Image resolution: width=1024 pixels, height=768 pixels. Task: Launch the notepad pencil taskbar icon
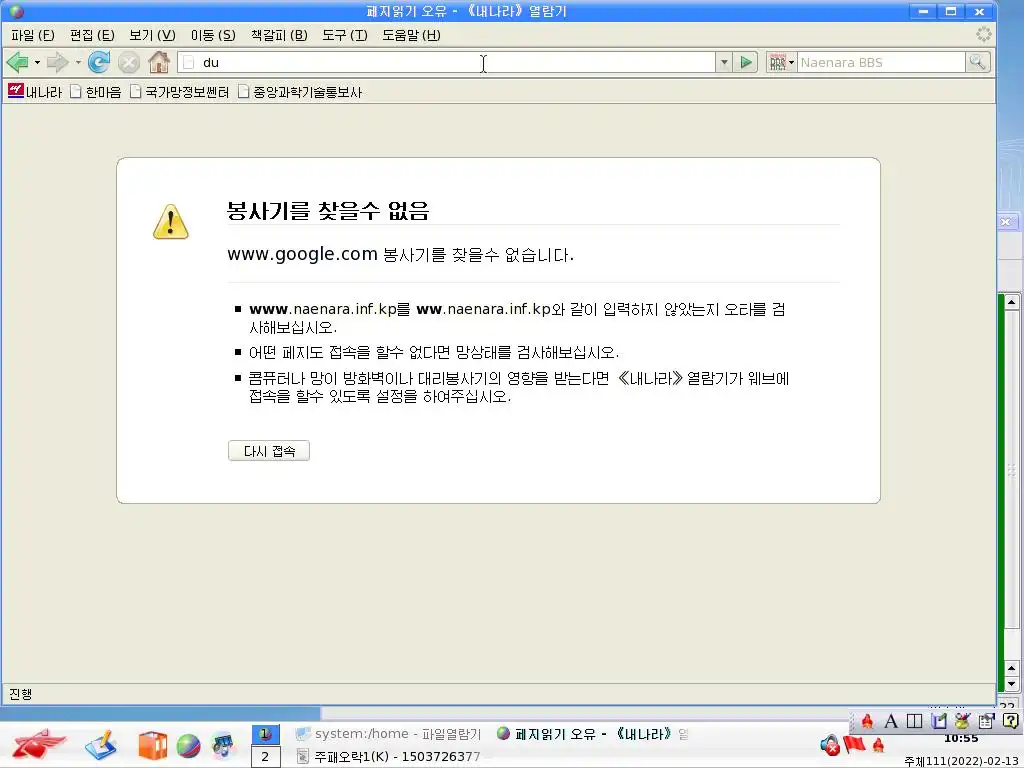coord(101,745)
